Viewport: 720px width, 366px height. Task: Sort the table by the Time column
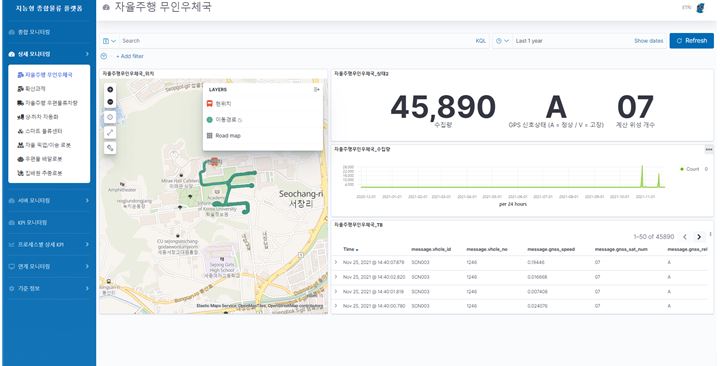[350, 249]
